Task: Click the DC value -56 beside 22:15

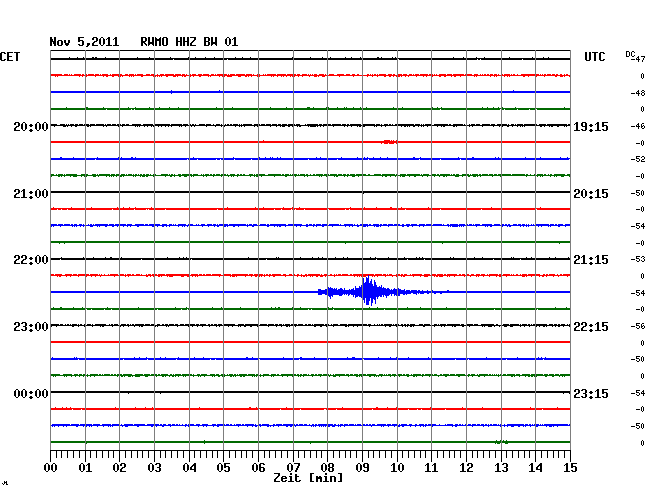Action: click(638, 326)
